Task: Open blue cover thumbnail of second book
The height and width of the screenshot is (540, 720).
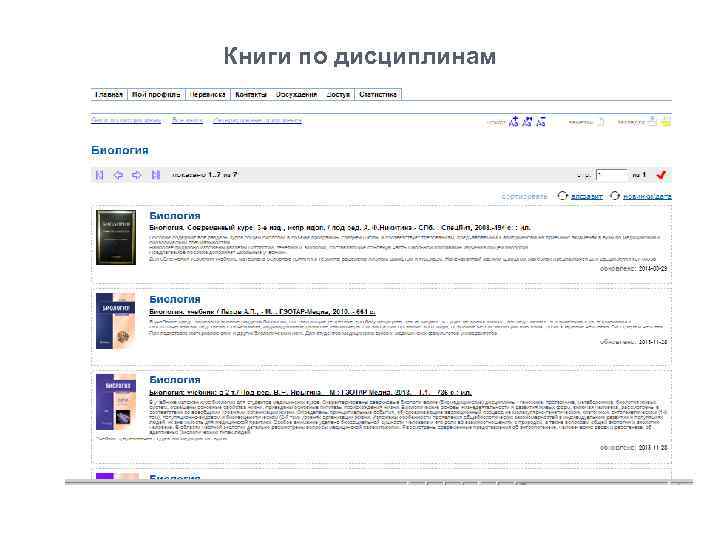Action: click(x=116, y=321)
